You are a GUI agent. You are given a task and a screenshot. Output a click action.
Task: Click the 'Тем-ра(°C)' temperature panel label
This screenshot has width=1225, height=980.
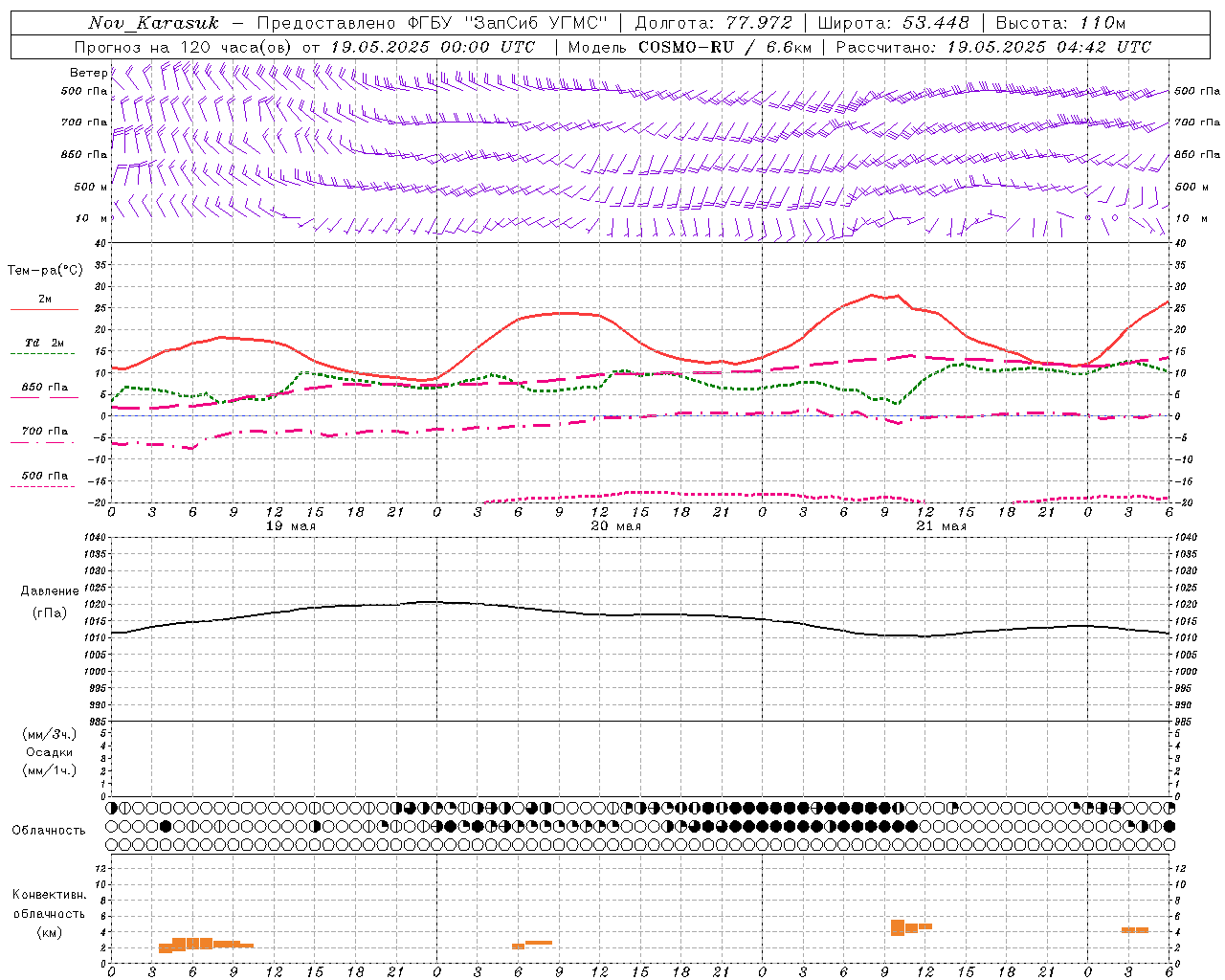(x=45, y=271)
